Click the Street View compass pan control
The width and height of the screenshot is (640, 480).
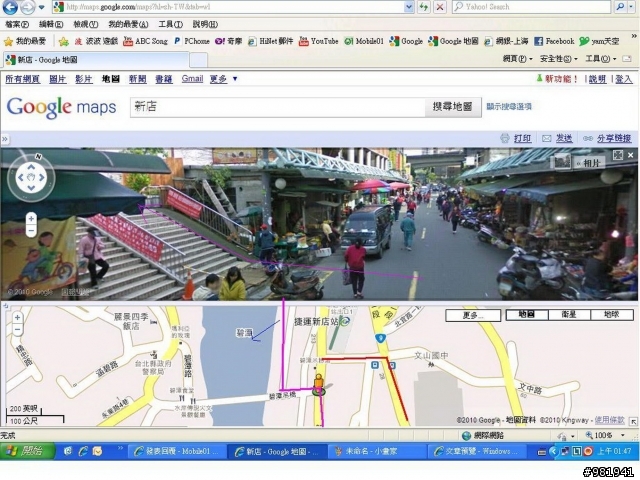(x=31, y=178)
